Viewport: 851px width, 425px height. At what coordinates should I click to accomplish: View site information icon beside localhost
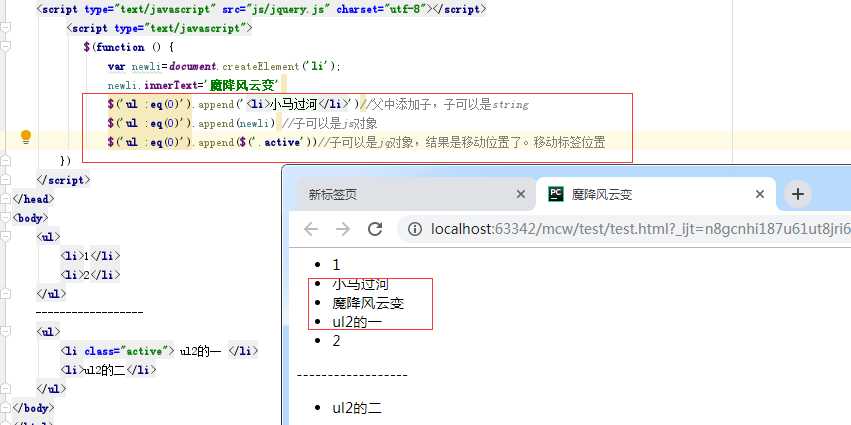pyautogui.click(x=415, y=229)
